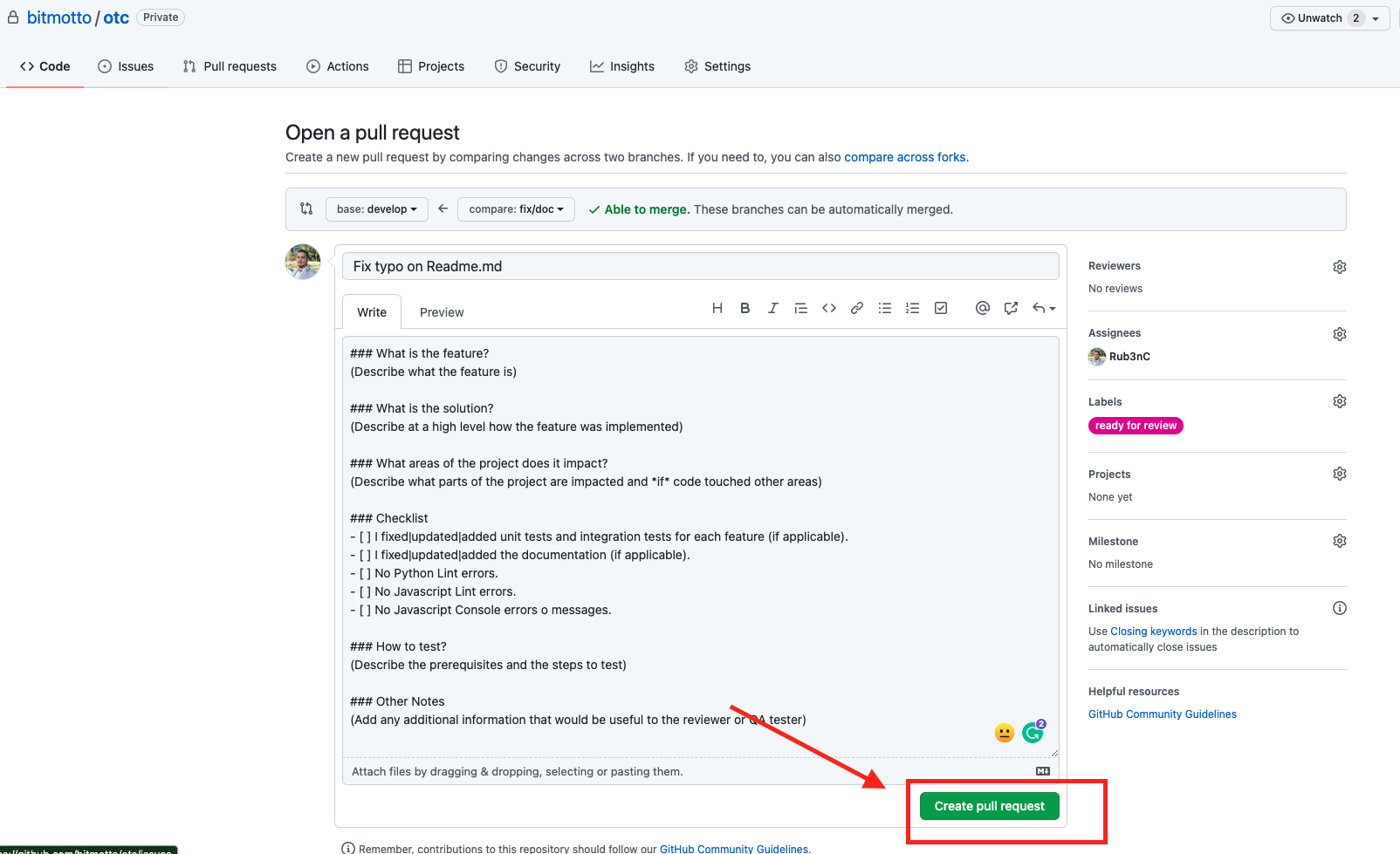Open the Projects repository tab
1400x854 pixels.
431,66
